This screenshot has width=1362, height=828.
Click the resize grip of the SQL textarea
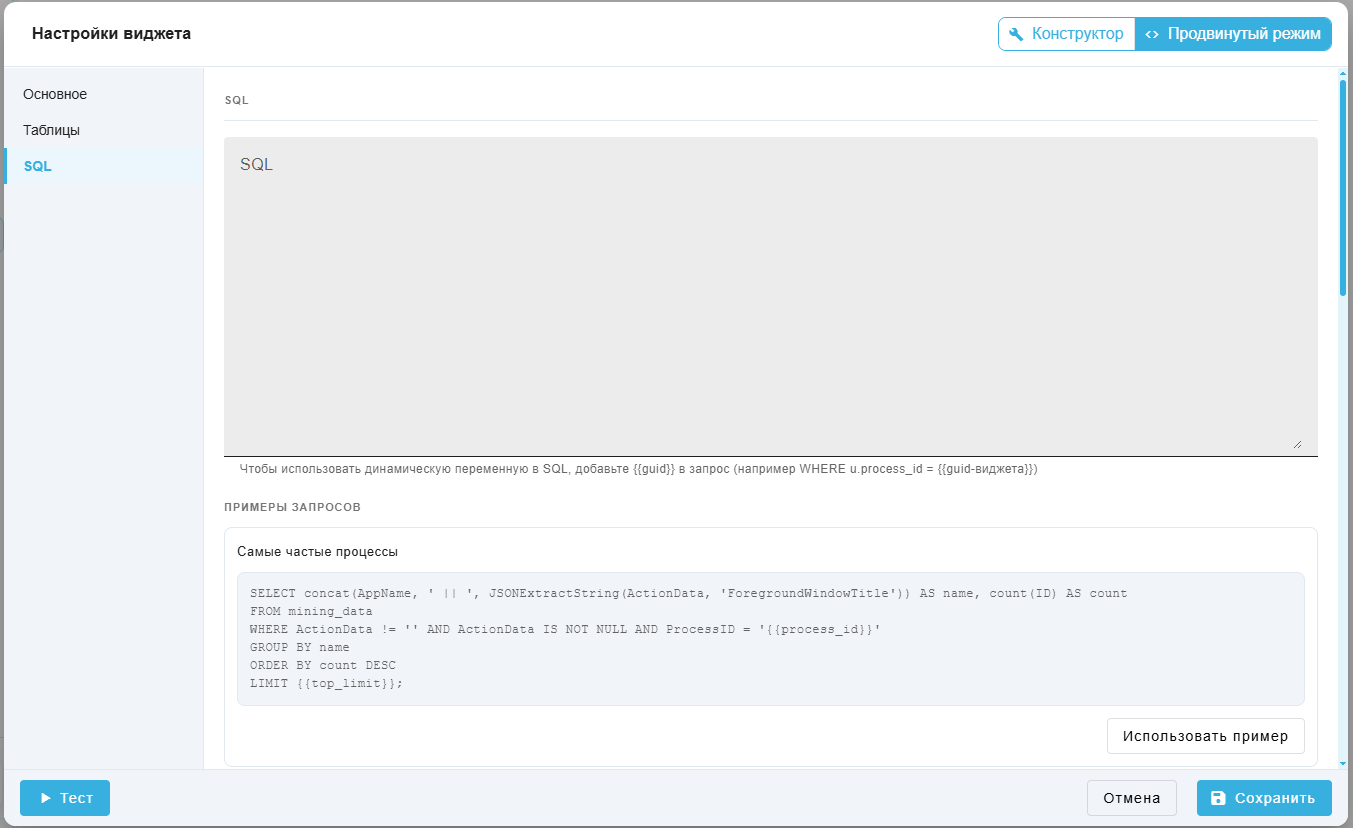click(1297, 443)
